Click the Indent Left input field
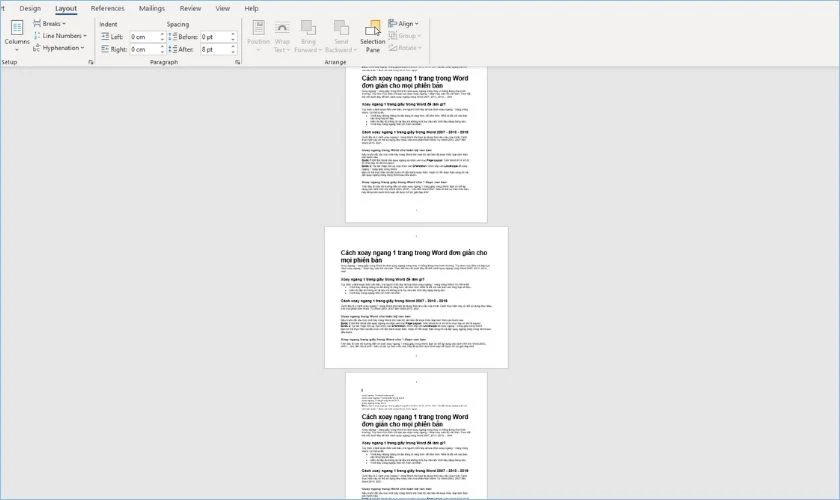Screen dimensions: 840x500 click(x=144, y=37)
